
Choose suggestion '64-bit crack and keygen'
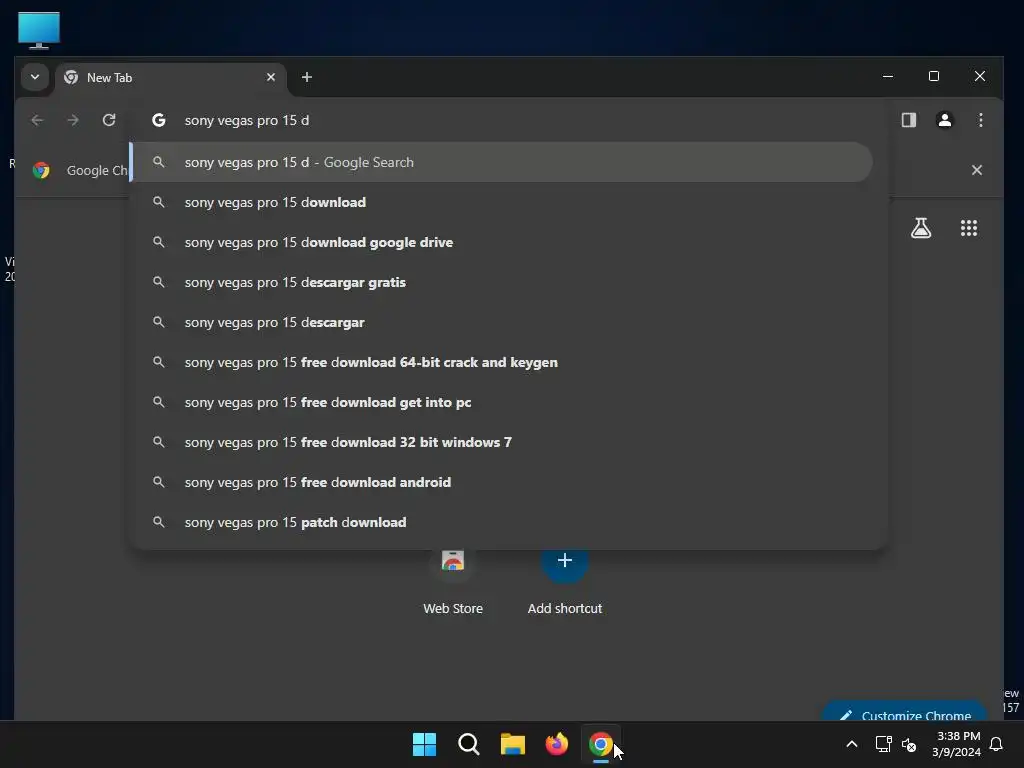coord(502,362)
